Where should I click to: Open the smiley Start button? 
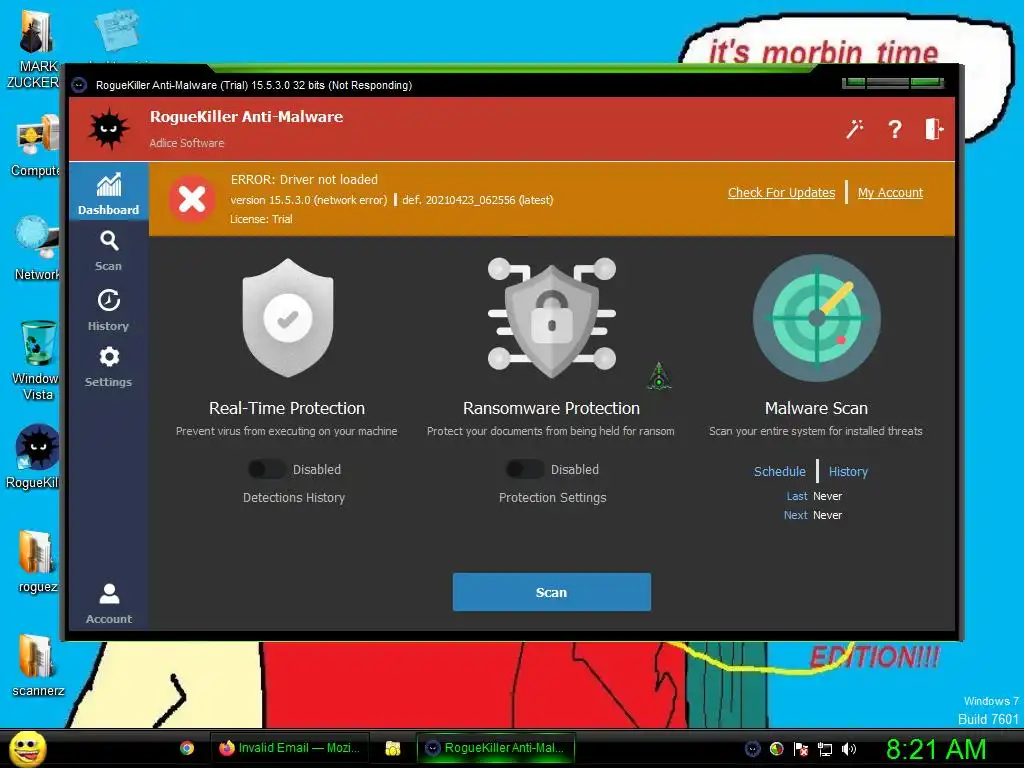point(27,748)
